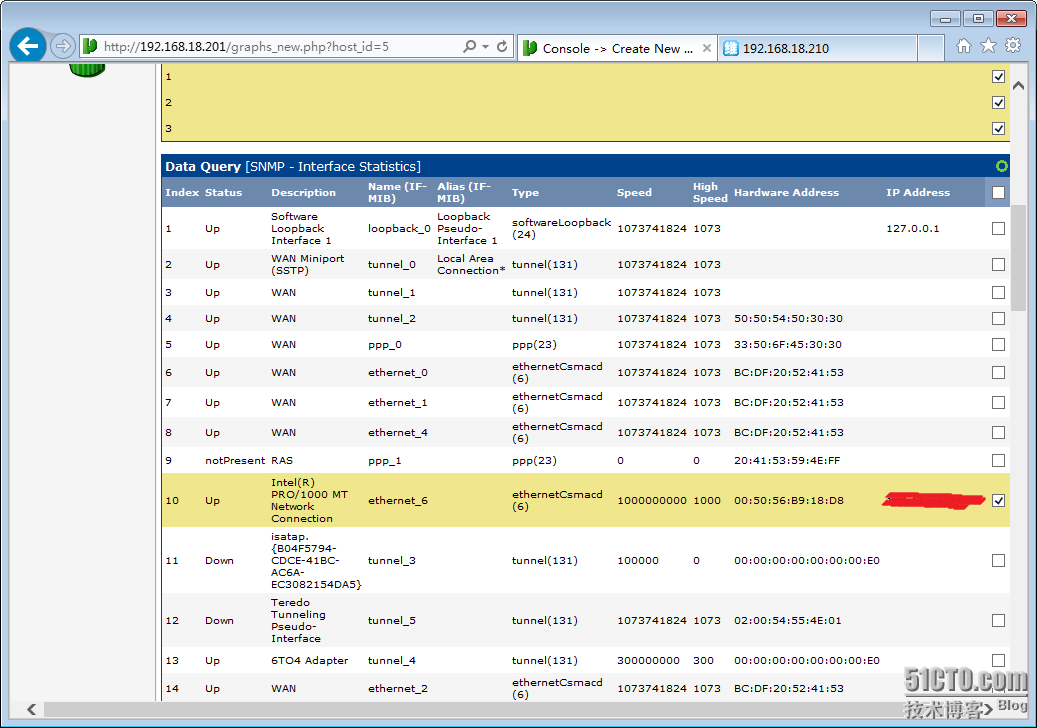Image resolution: width=1037 pixels, height=728 pixels.
Task: Click the horizontal scrollbar left arrow
Action: tap(31, 709)
